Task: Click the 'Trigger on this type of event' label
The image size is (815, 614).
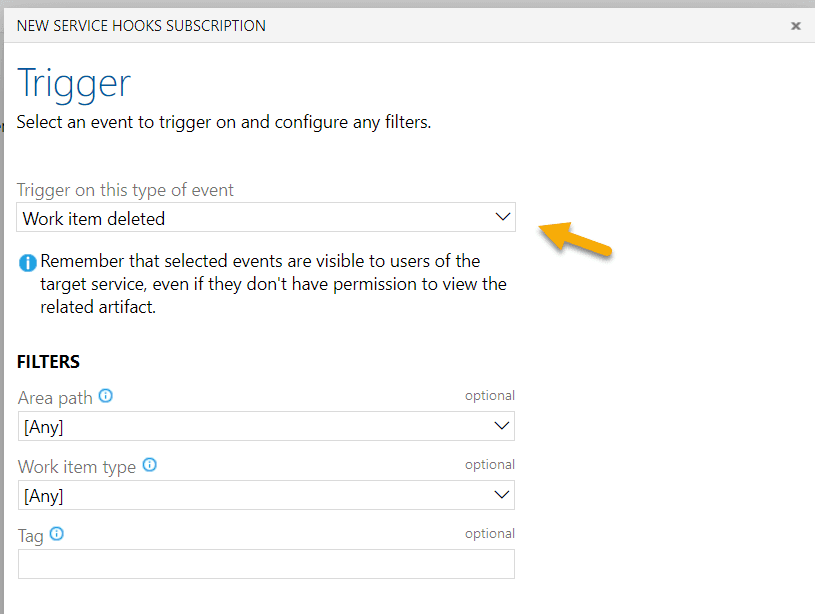Action: pos(125,190)
